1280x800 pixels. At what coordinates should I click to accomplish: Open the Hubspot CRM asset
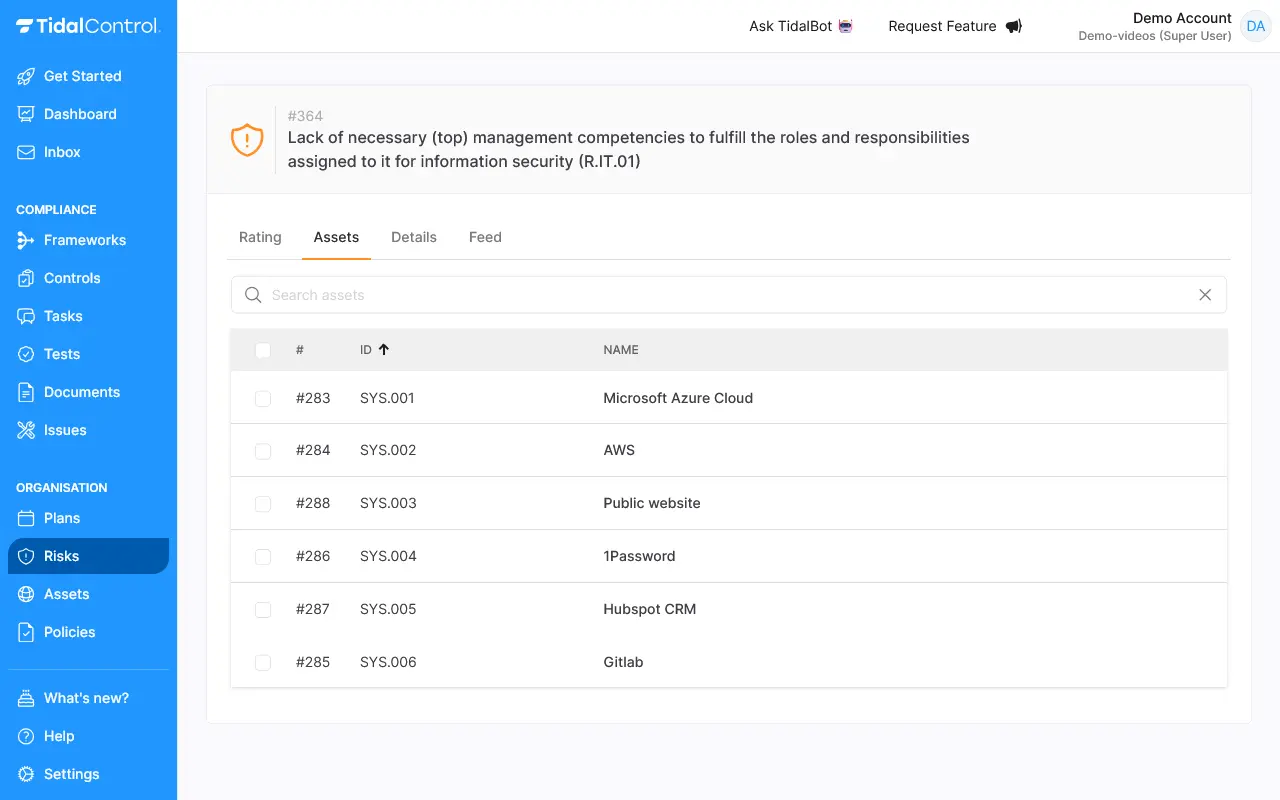(x=650, y=609)
